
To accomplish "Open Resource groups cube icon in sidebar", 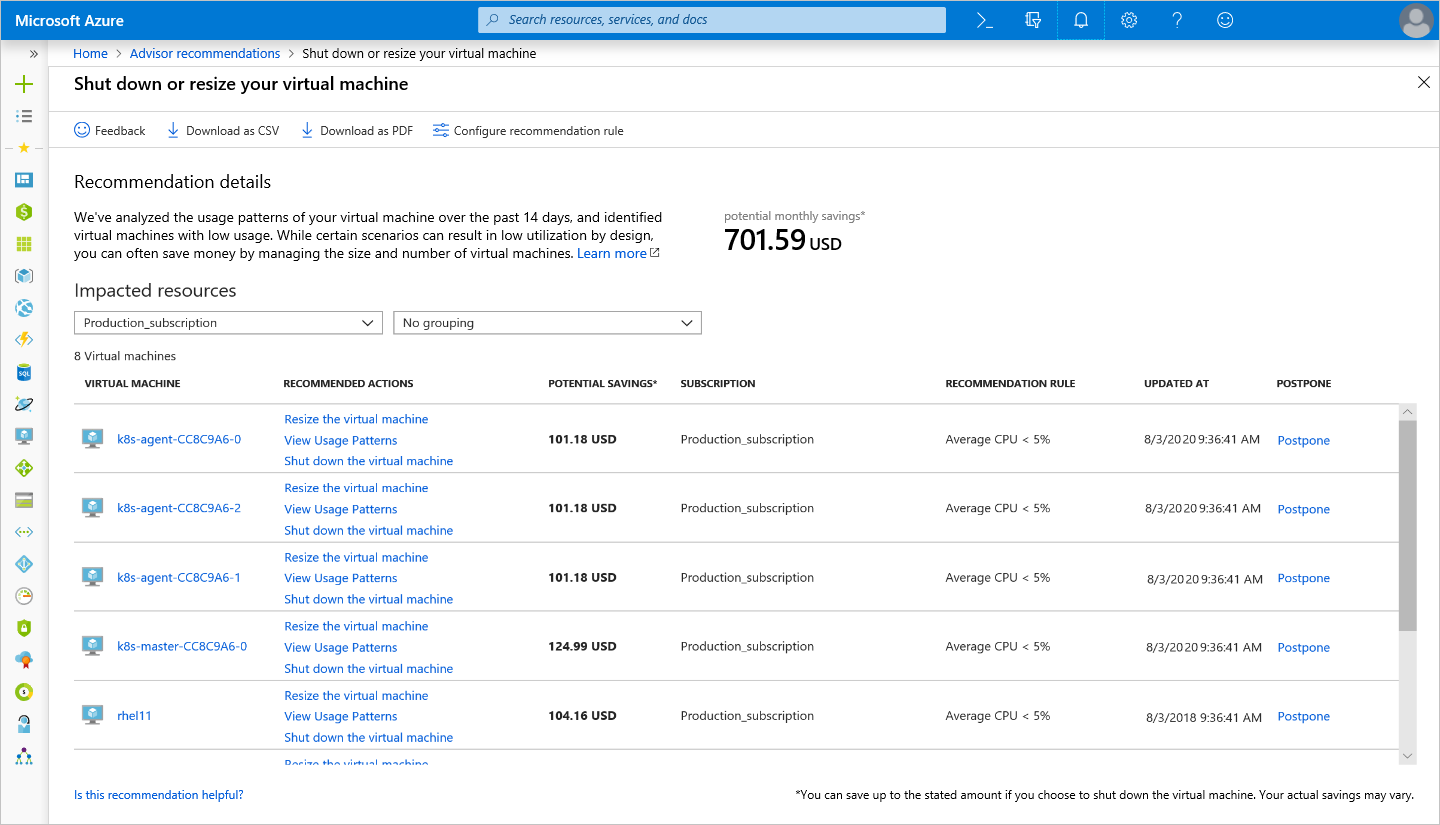I will pyautogui.click(x=24, y=276).
